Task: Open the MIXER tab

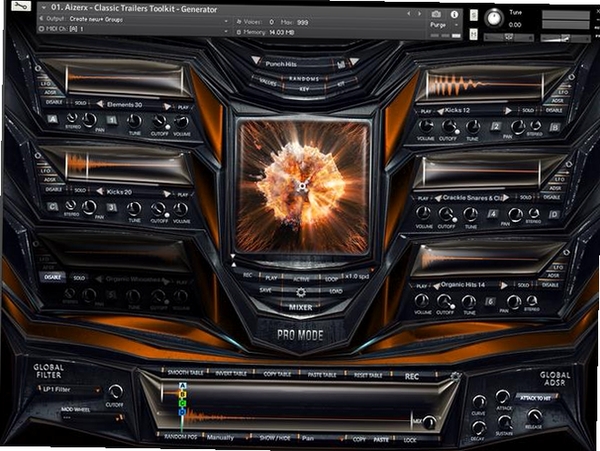Action: tap(300, 307)
